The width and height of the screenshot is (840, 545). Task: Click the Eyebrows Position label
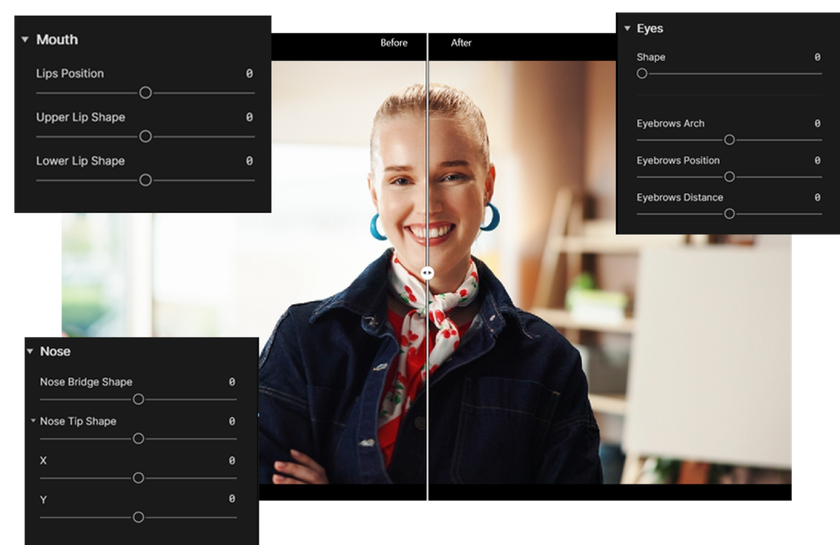[678, 160]
